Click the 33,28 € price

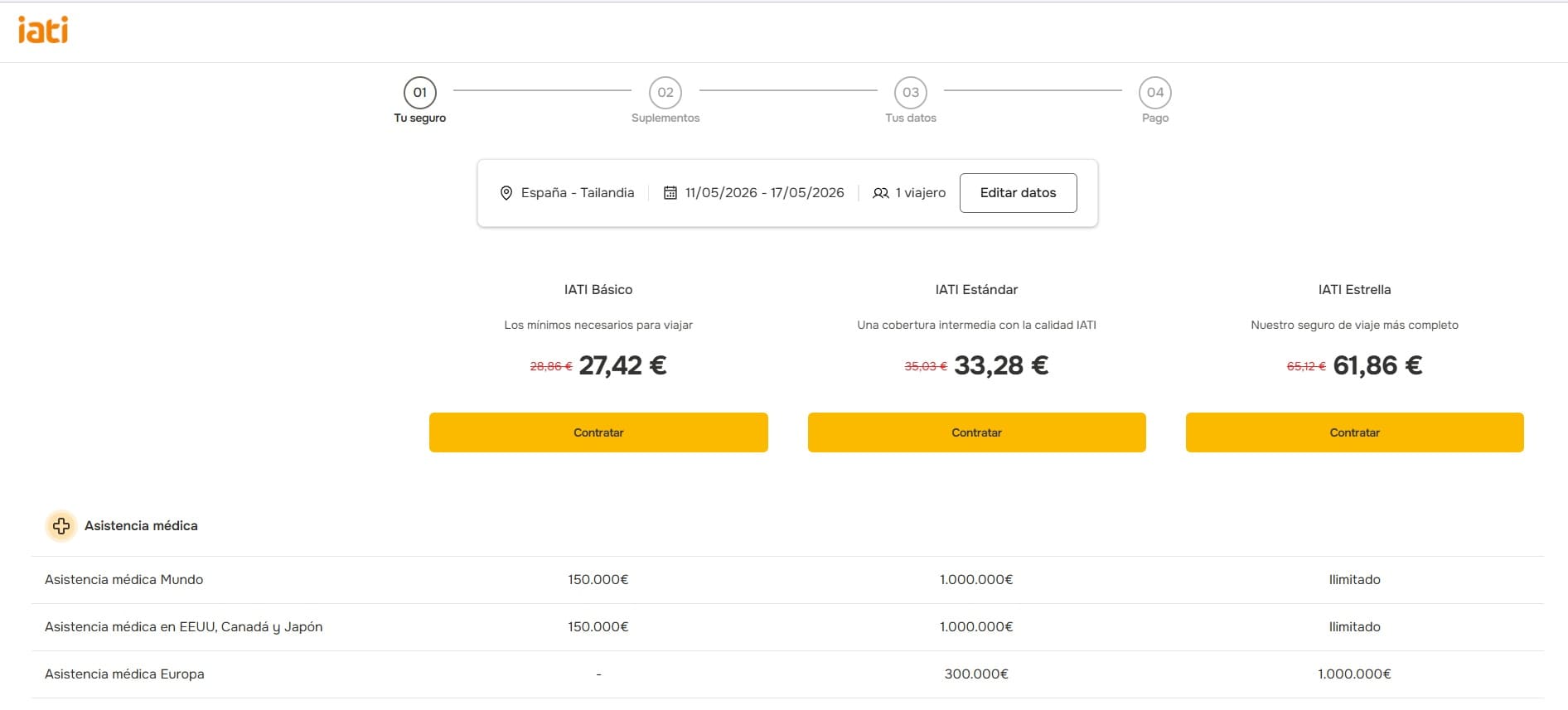[x=1001, y=365]
